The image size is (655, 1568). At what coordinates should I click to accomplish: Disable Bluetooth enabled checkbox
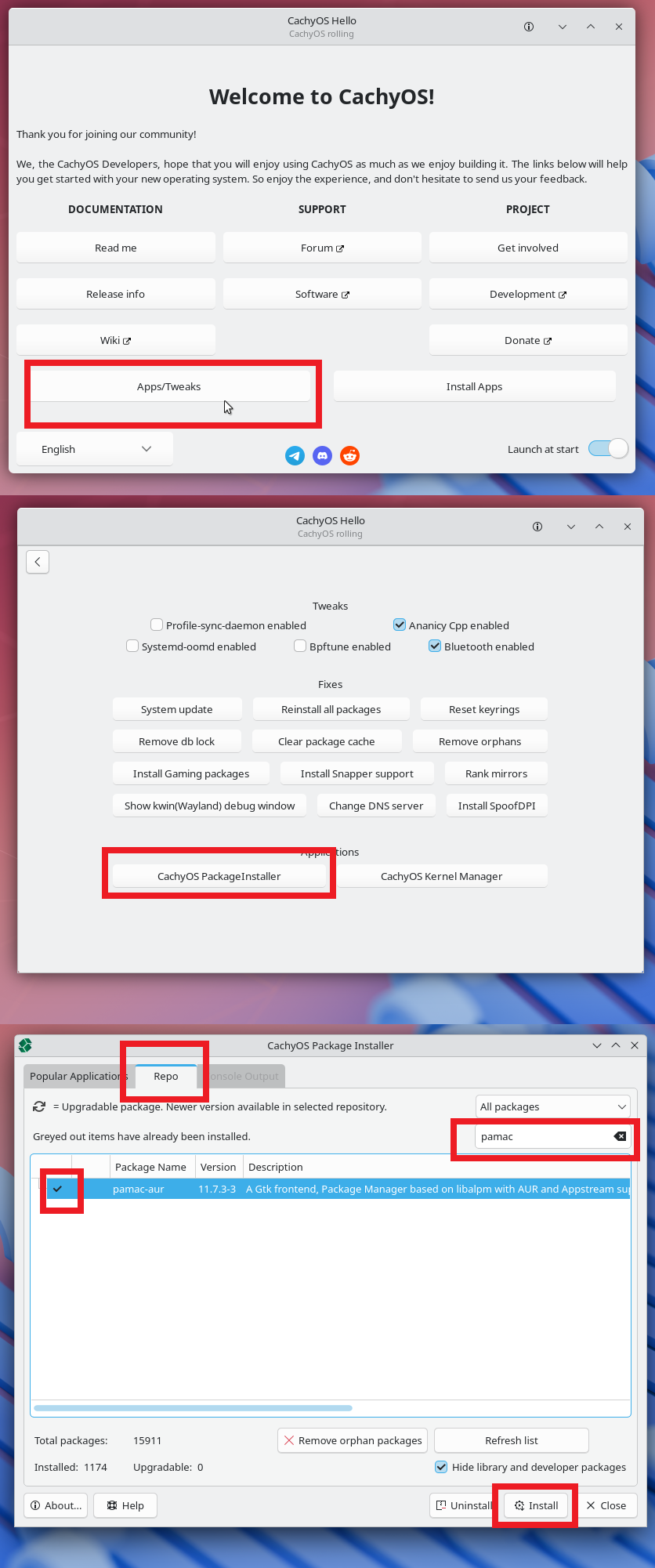click(435, 646)
